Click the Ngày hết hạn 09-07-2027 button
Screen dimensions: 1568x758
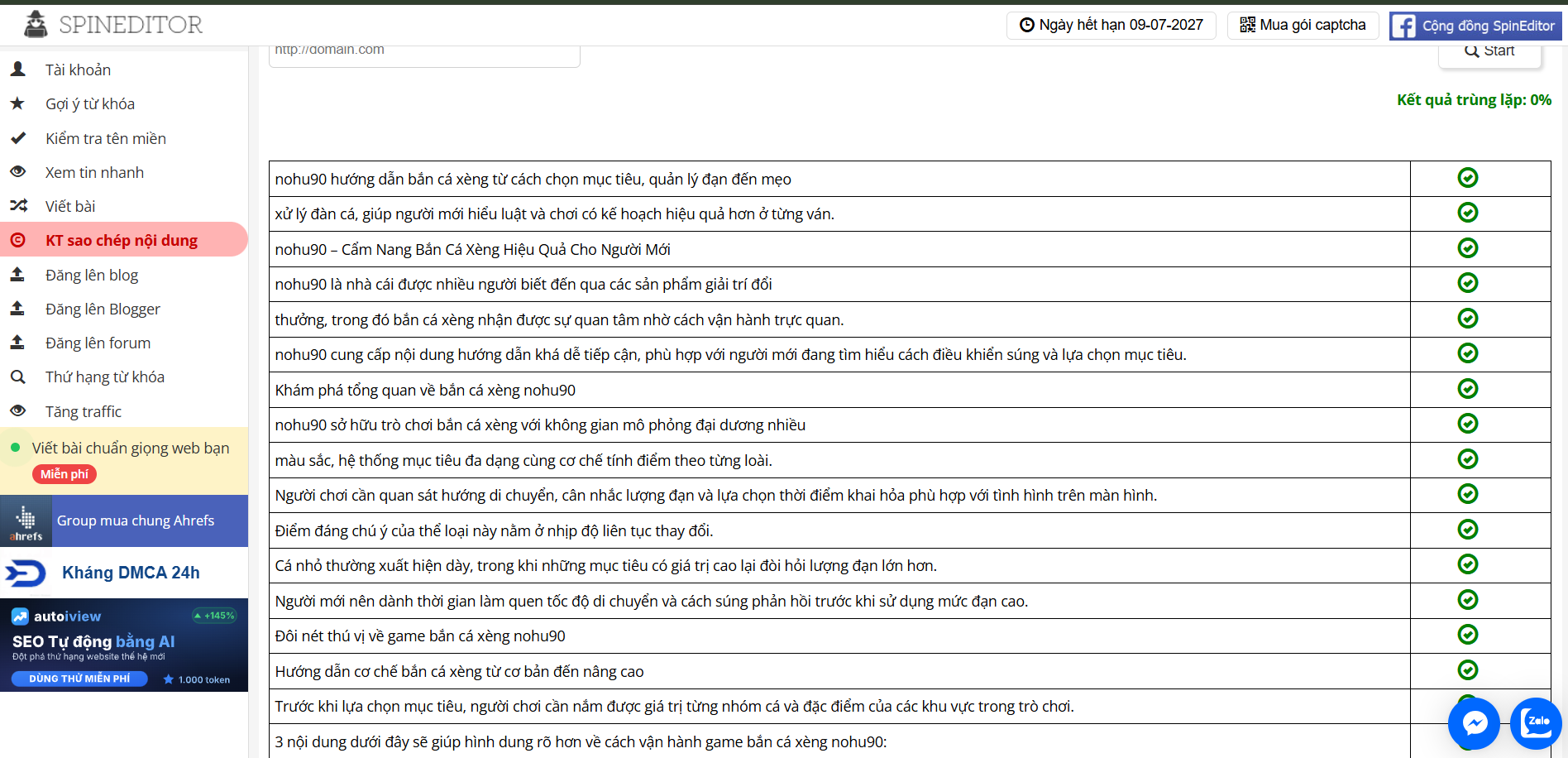pyautogui.click(x=1111, y=25)
